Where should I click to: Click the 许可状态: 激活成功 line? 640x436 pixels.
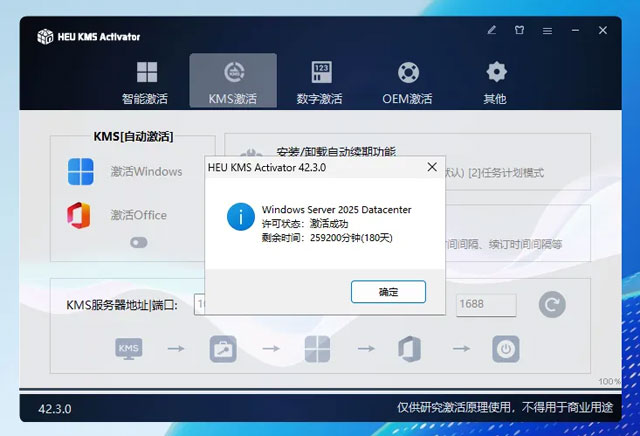point(305,224)
